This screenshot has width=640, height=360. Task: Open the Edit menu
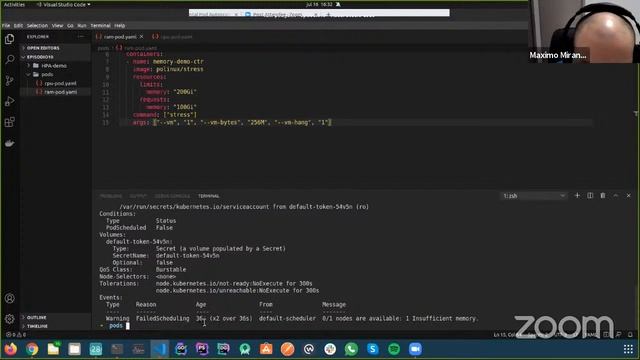(18, 25)
